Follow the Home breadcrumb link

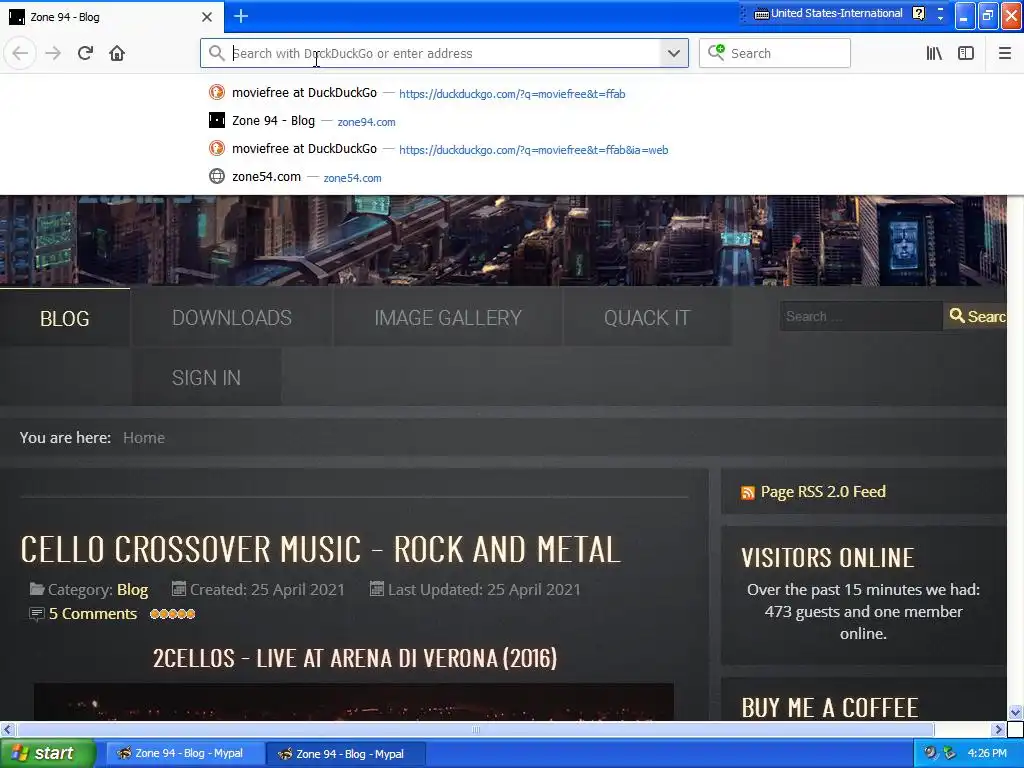click(144, 438)
